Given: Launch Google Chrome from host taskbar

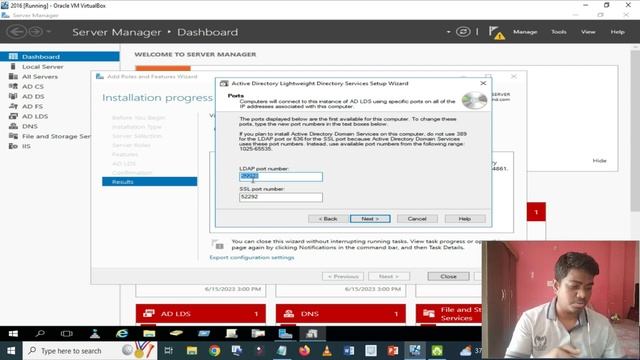Looking at the screenshot, I should pos(214,351).
